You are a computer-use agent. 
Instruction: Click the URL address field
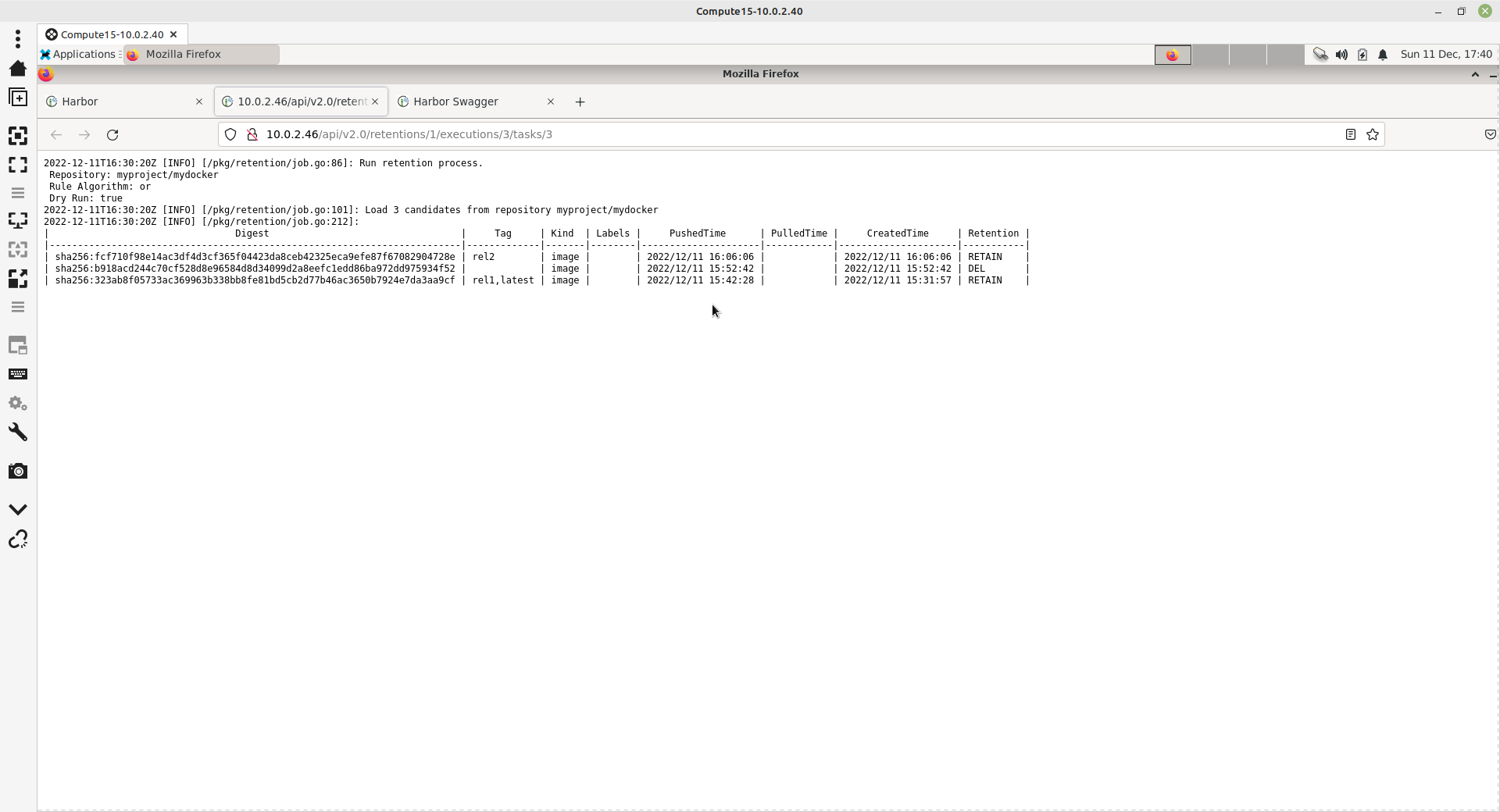click(x=781, y=134)
